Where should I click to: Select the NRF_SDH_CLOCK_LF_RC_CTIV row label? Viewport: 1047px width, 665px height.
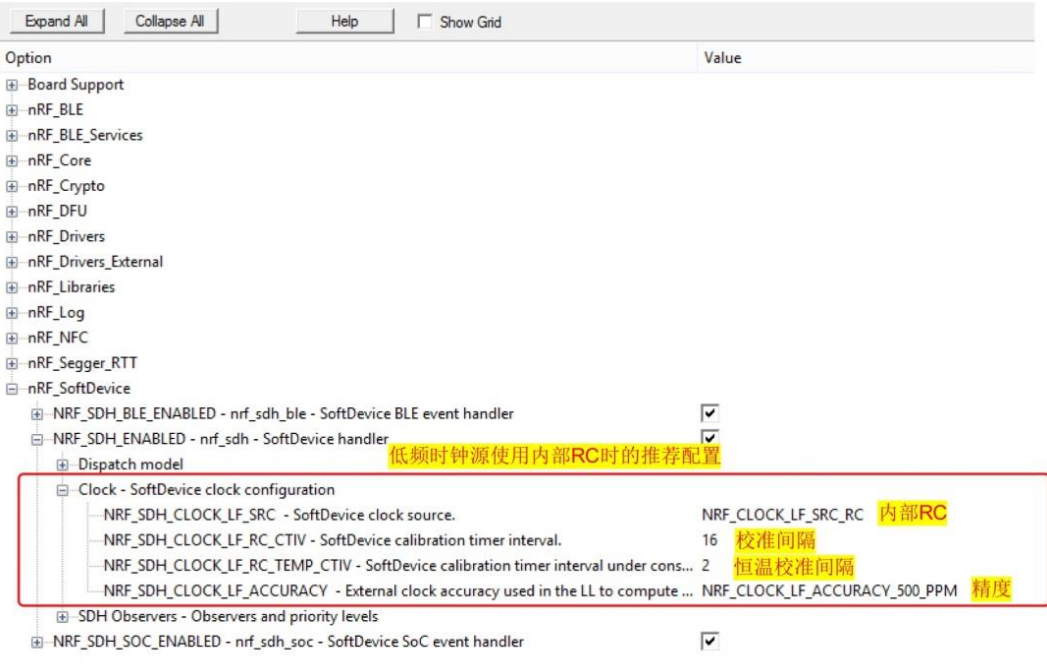click(333, 540)
